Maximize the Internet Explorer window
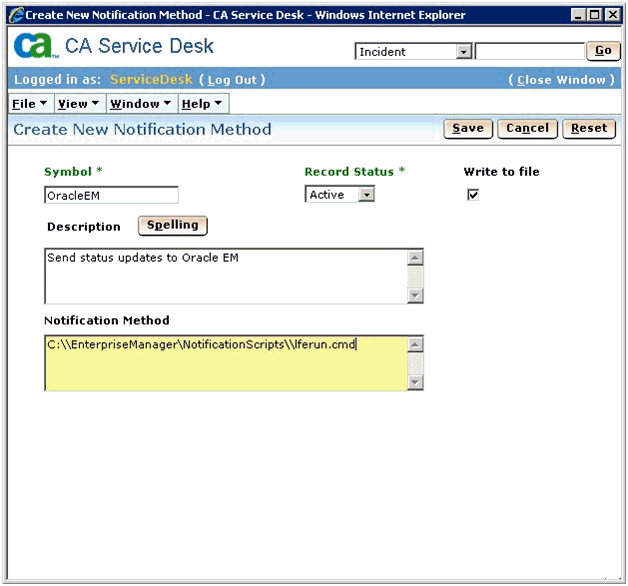 point(595,15)
